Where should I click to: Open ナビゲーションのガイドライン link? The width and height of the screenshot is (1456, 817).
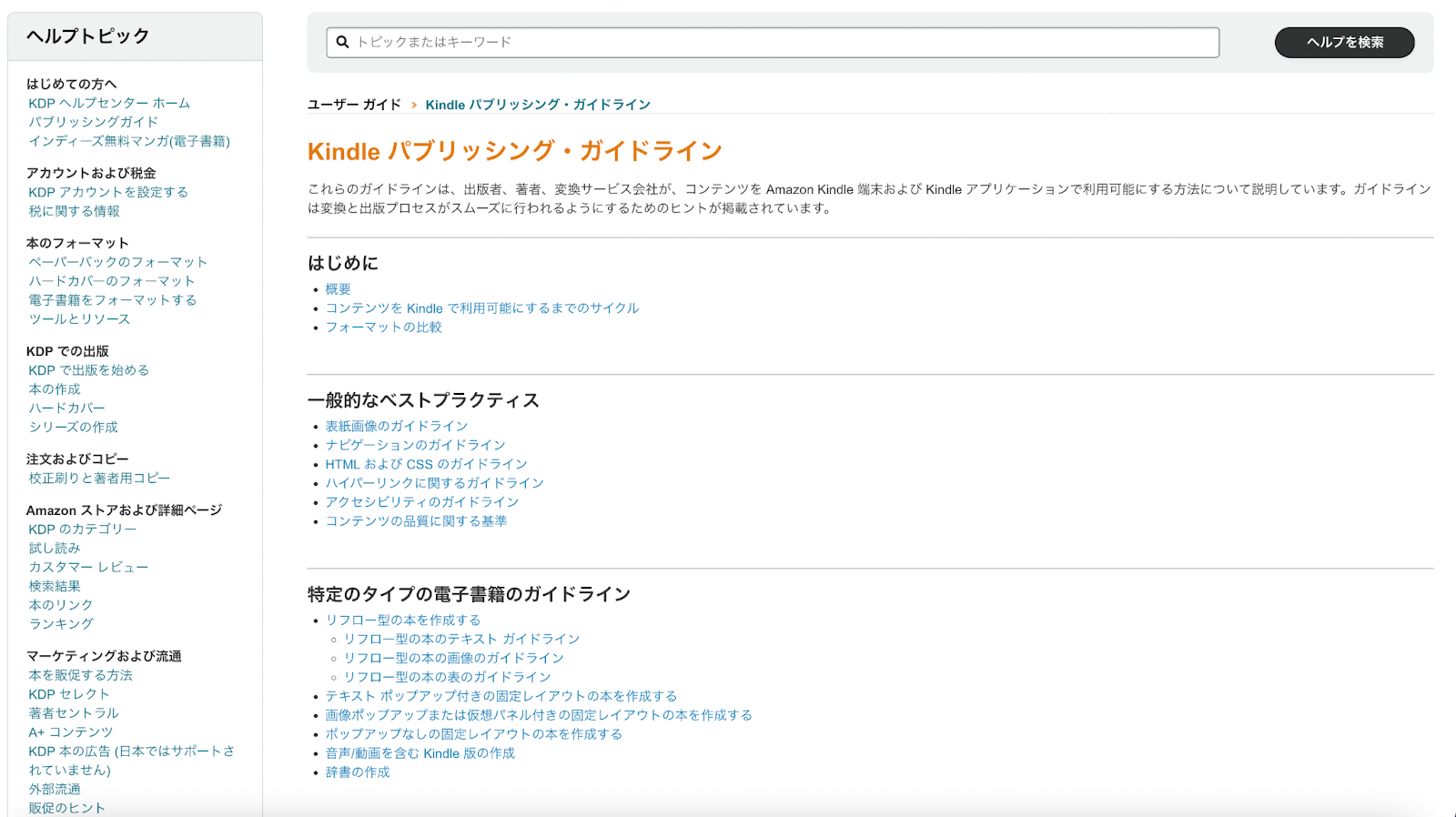pyautogui.click(x=416, y=445)
